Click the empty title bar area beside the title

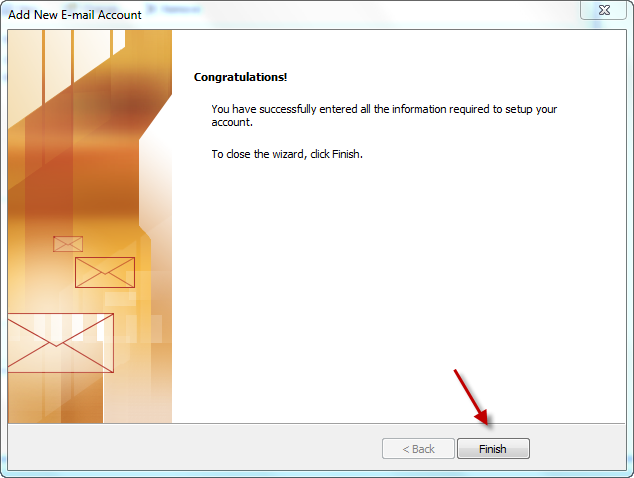point(360,15)
